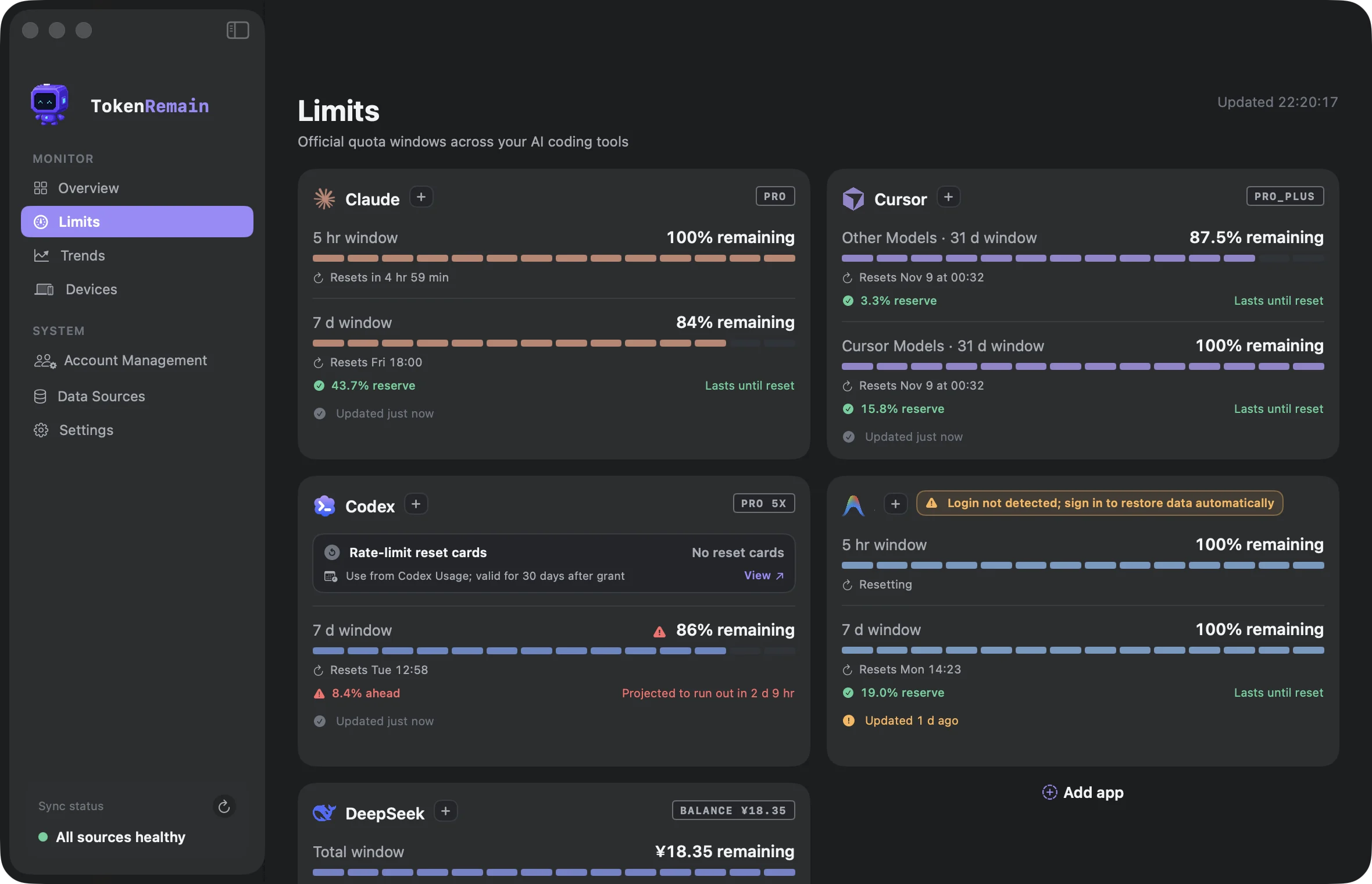The image size is (1372, 884).
Task: Click 'Projected to run out in 2 d 9 hr'
Action: pos(708,693)
